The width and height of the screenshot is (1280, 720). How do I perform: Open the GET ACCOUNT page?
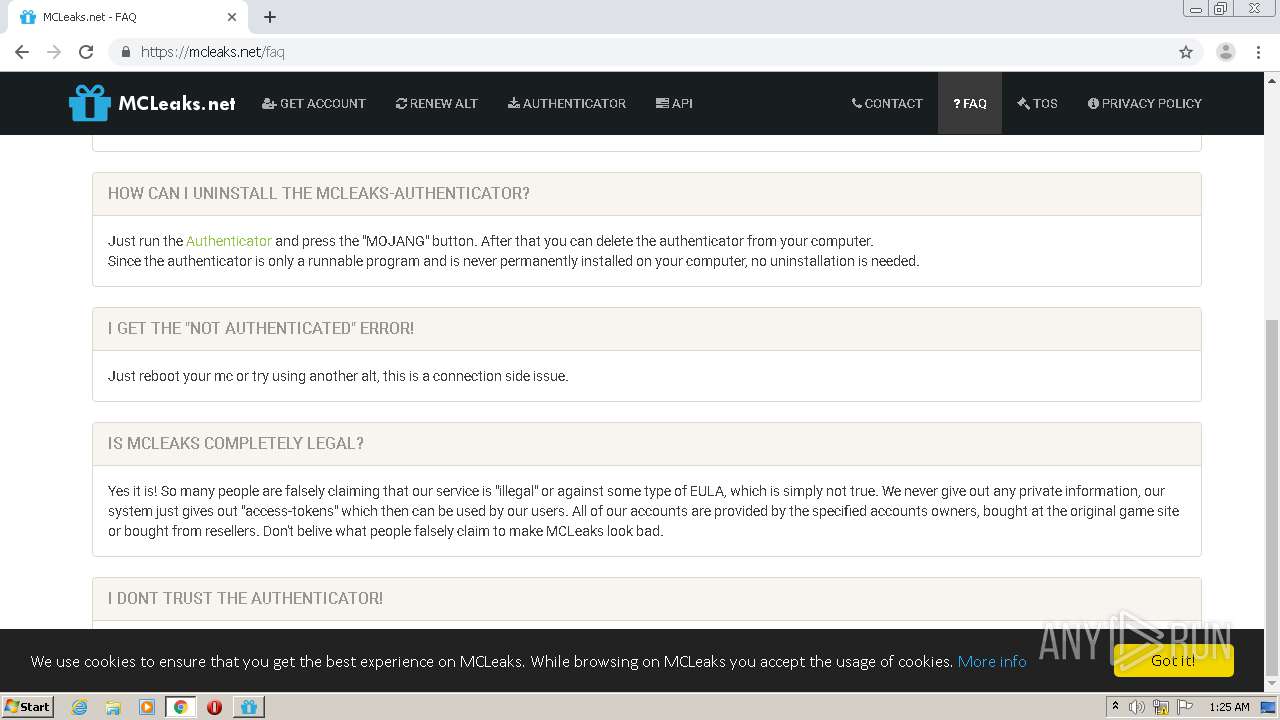point(314,103)
